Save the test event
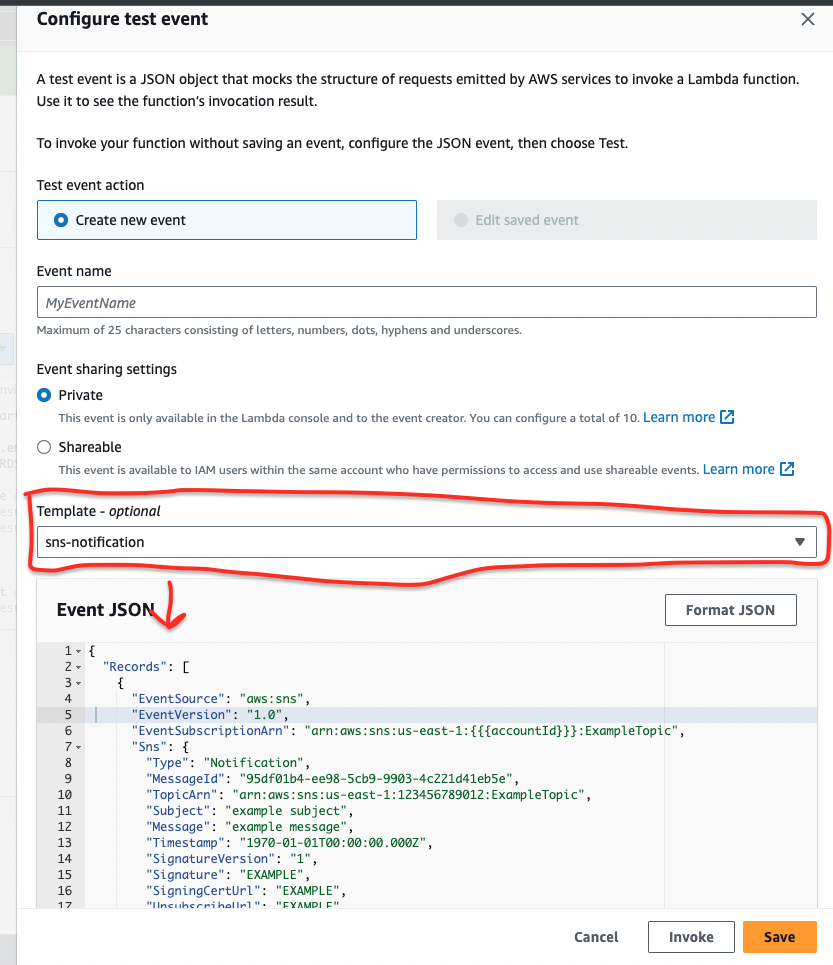This screenshot has width=833, height=965. [x=779, y=937]
